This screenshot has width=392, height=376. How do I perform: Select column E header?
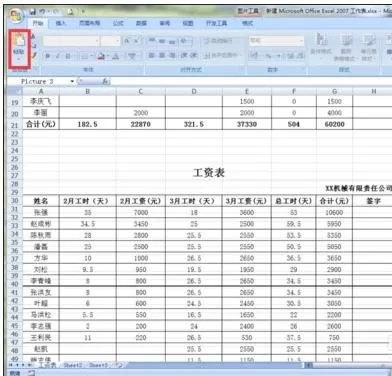coord(247,91)
